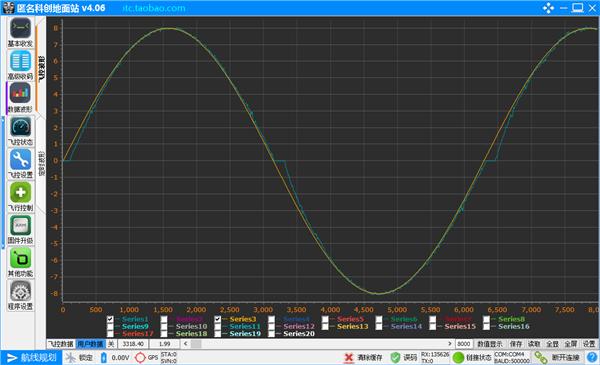The height and width of the screenshot is (365, 600).
Task: Switch to the 用户数据 tab
Action: (x=90, y=344)
